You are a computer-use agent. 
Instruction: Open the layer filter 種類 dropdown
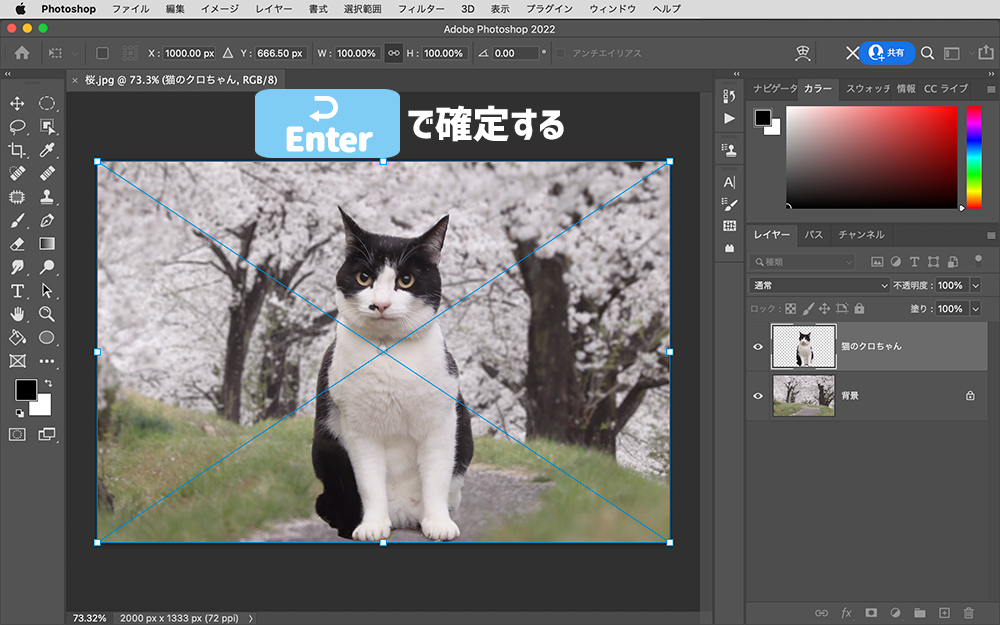coord(802,261)
